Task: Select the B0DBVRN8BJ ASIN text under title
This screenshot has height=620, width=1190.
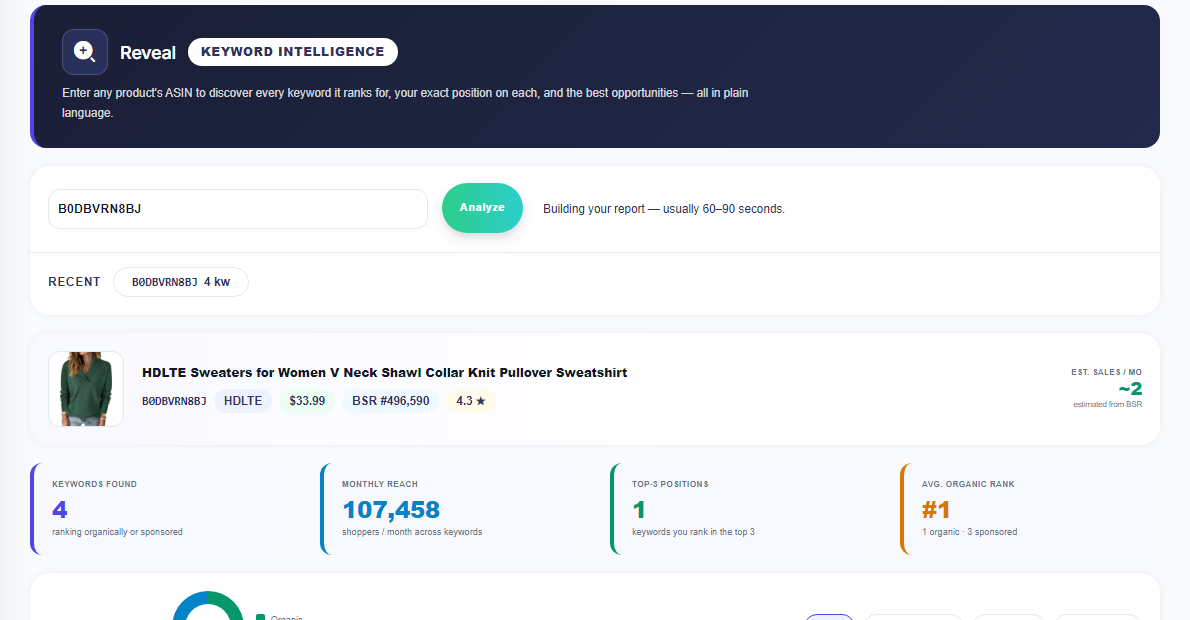Action: (174, 401)
